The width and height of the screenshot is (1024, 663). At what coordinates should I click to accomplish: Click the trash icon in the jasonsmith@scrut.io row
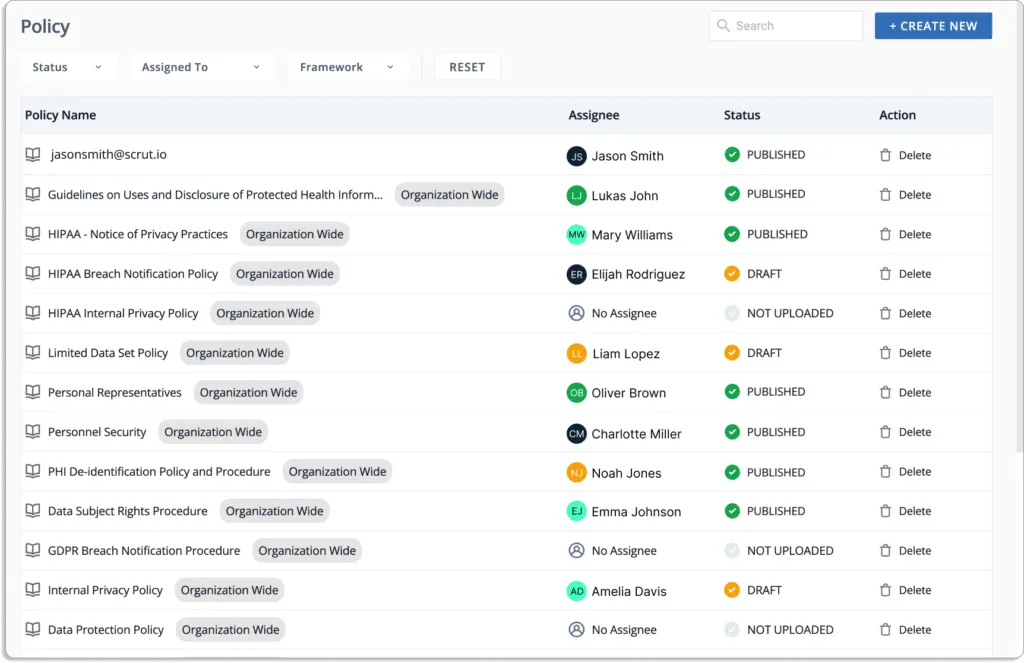pos(885,155)
